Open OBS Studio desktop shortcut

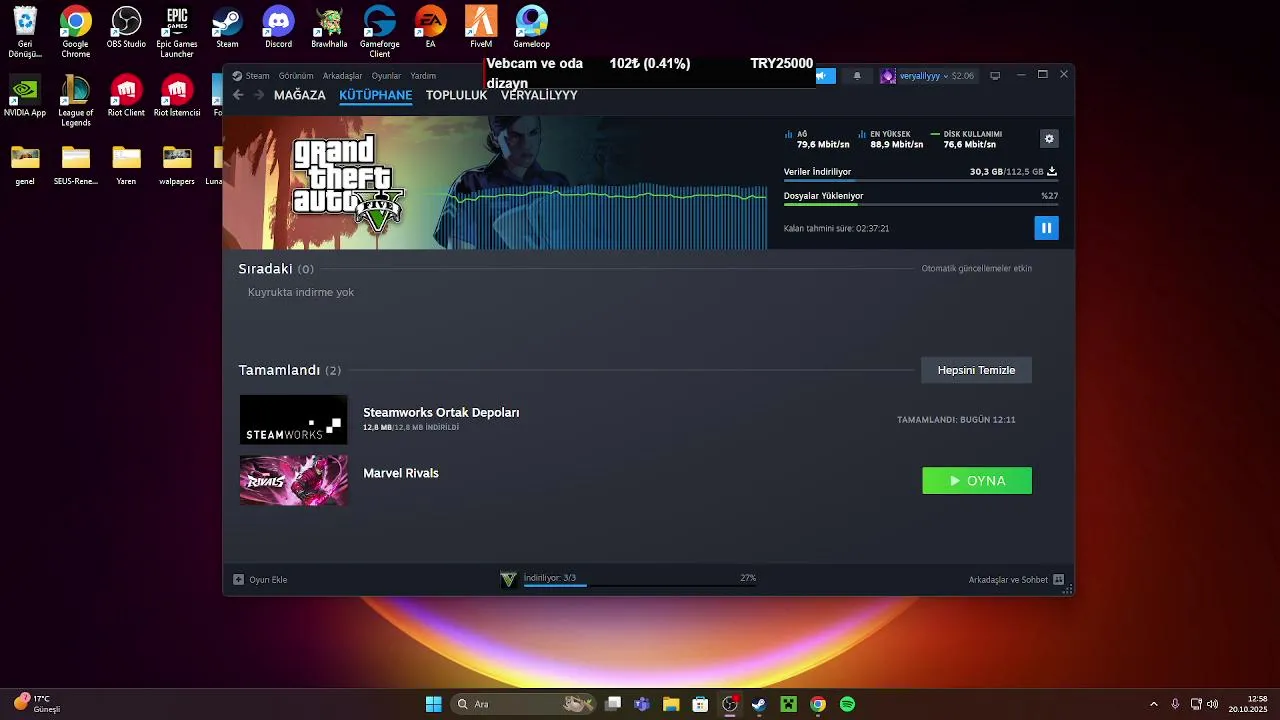(x=126, y=28)
